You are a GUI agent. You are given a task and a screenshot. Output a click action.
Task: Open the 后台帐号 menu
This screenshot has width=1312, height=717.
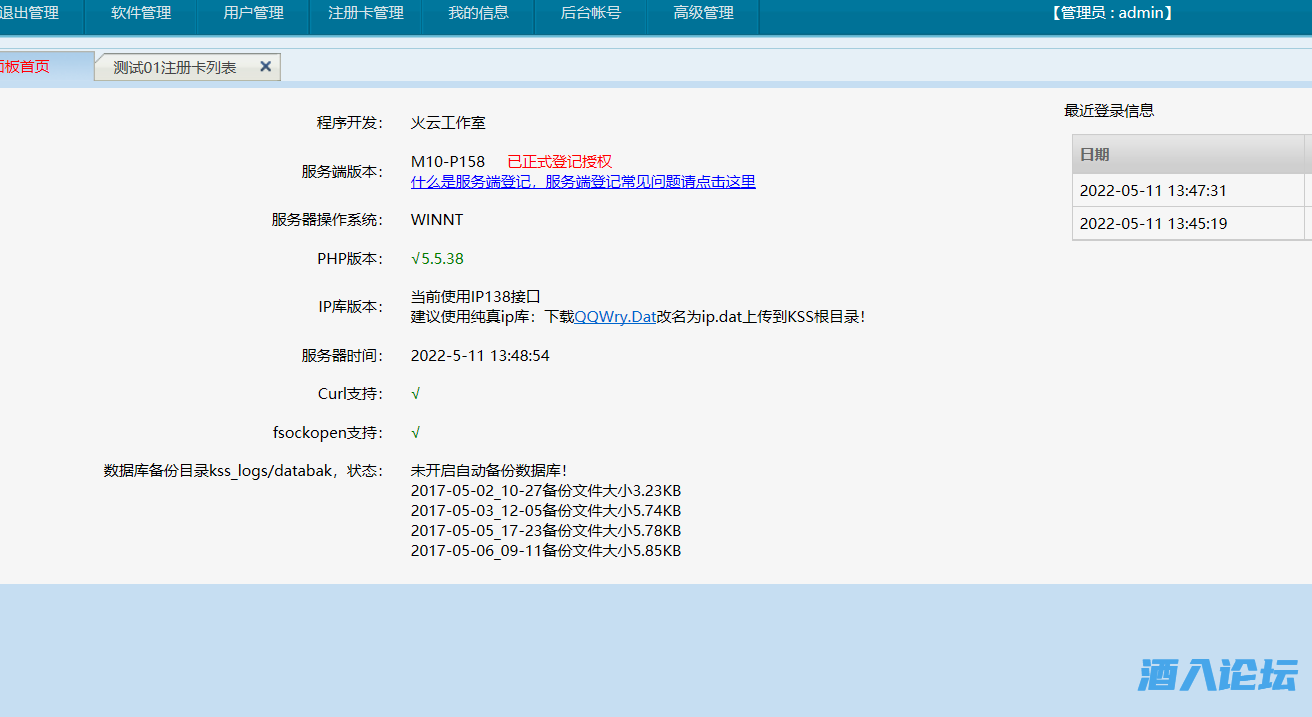[591, 13]
